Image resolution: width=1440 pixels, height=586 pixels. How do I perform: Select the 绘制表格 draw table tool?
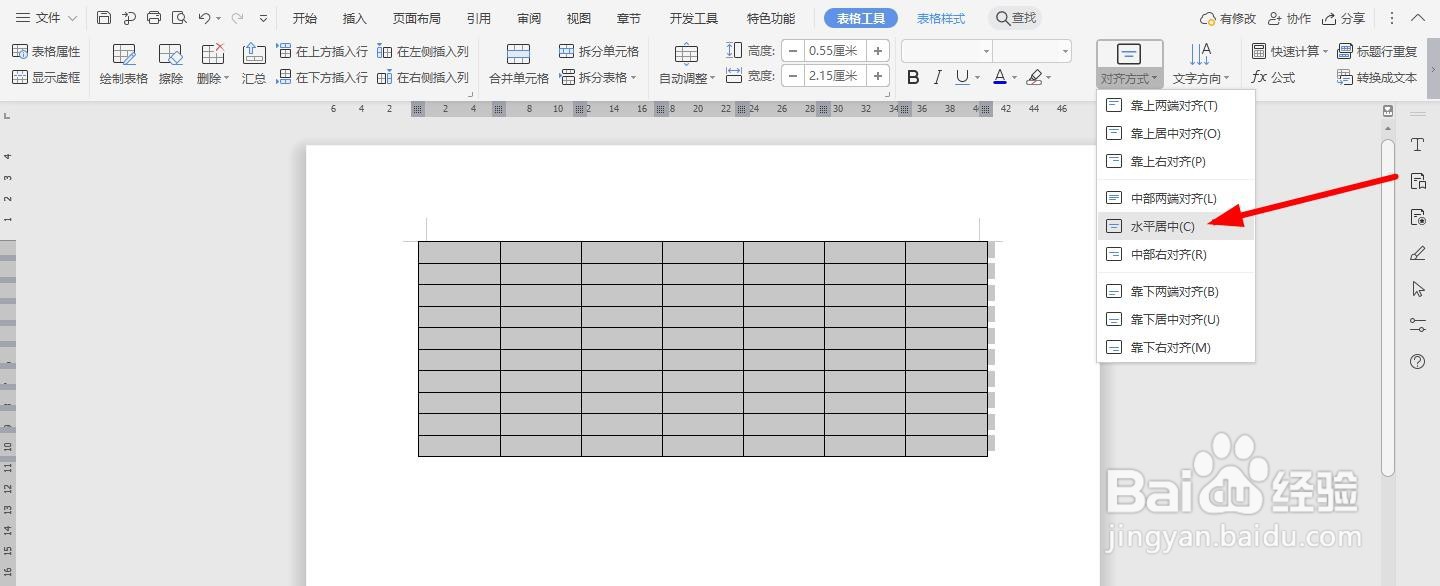(x=124, y=64)
